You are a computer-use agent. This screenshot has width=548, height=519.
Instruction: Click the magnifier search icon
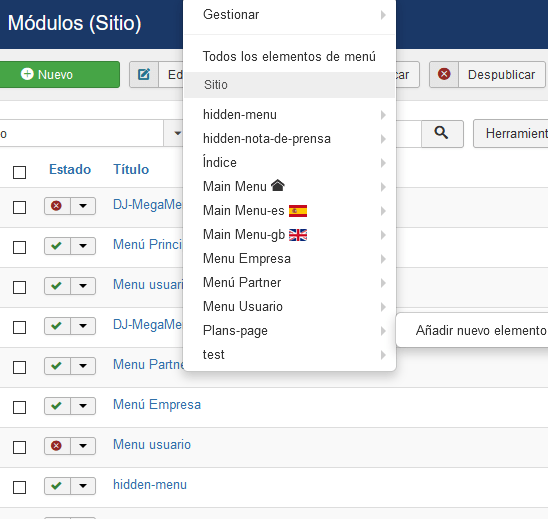(442, 133)
